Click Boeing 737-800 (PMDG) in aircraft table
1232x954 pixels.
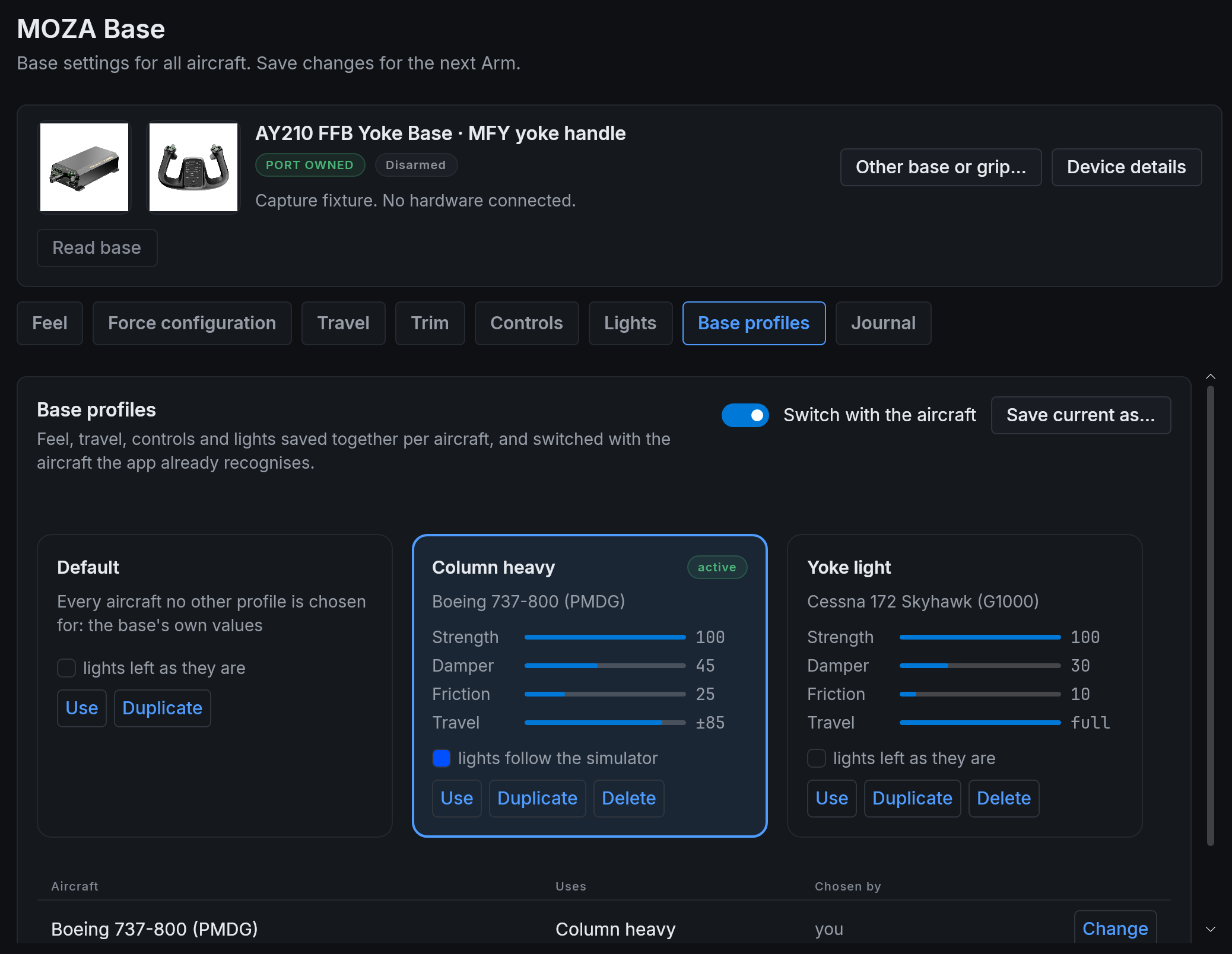(154, 929)
